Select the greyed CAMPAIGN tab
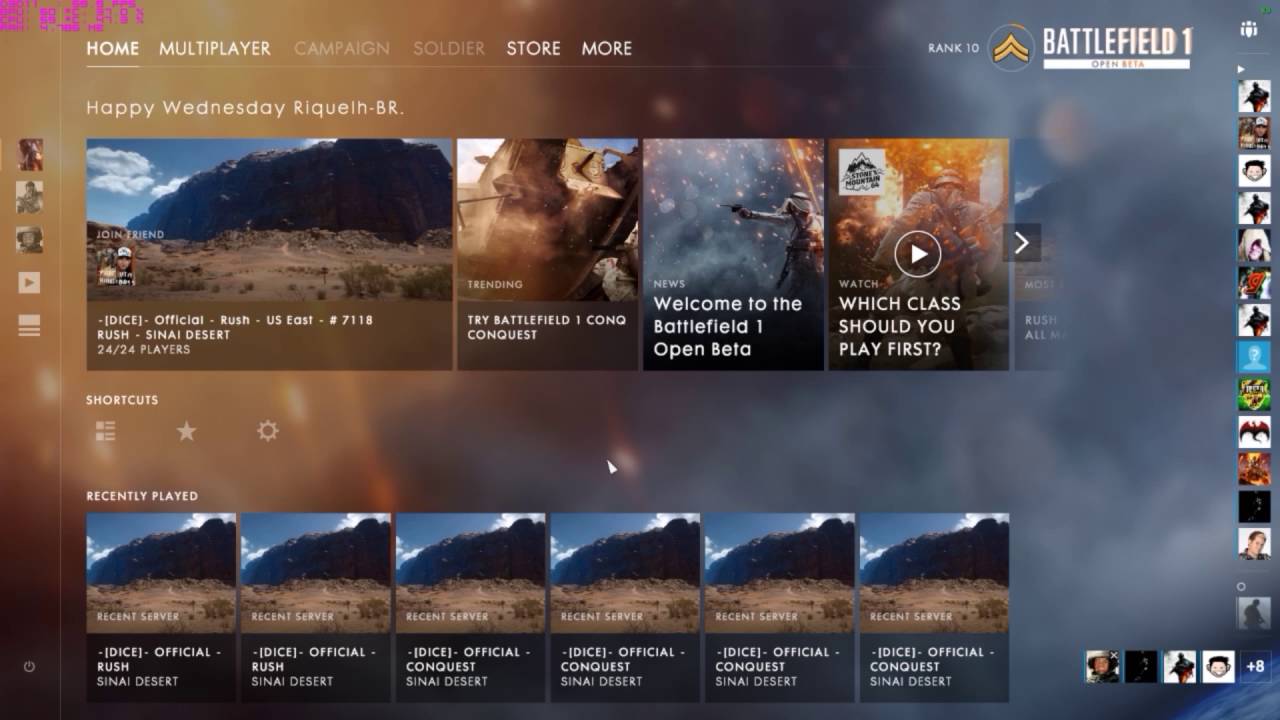Image resolution: width=1280 pixels, height=720 pixels. pyautogui.click(x=342, y=48)
